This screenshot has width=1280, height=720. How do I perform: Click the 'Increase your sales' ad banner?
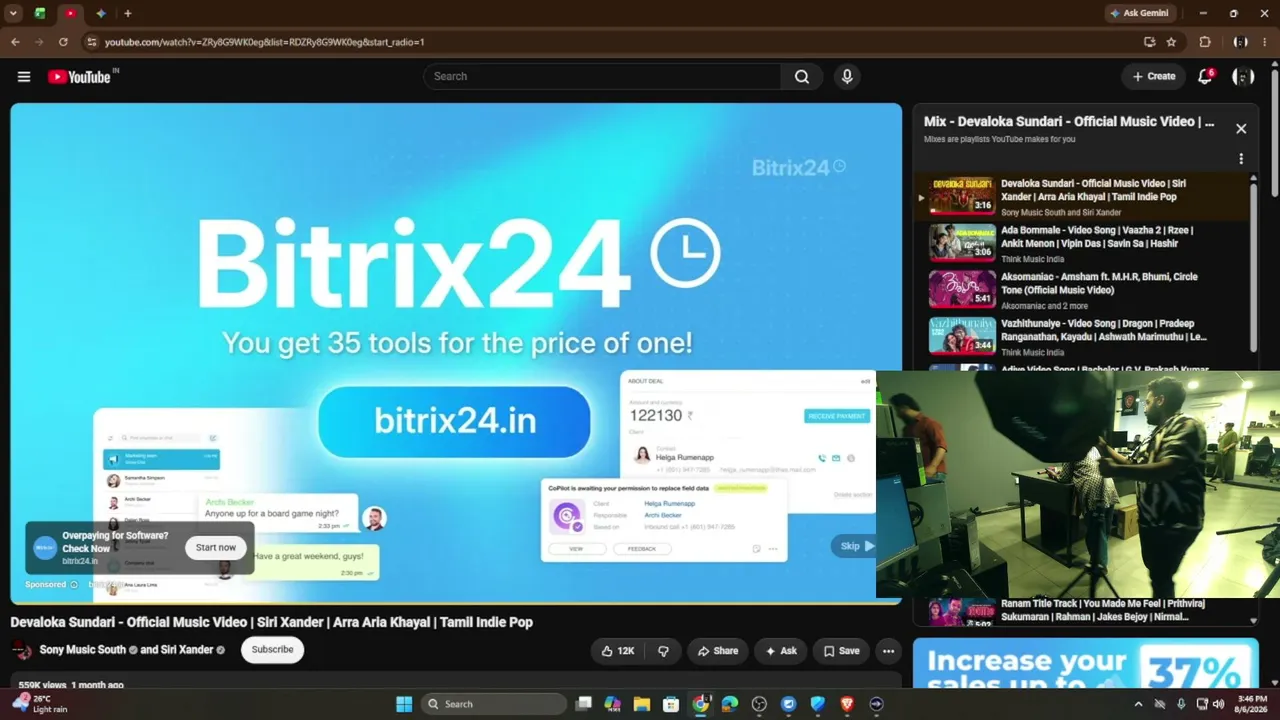(x=1085, y=664)
